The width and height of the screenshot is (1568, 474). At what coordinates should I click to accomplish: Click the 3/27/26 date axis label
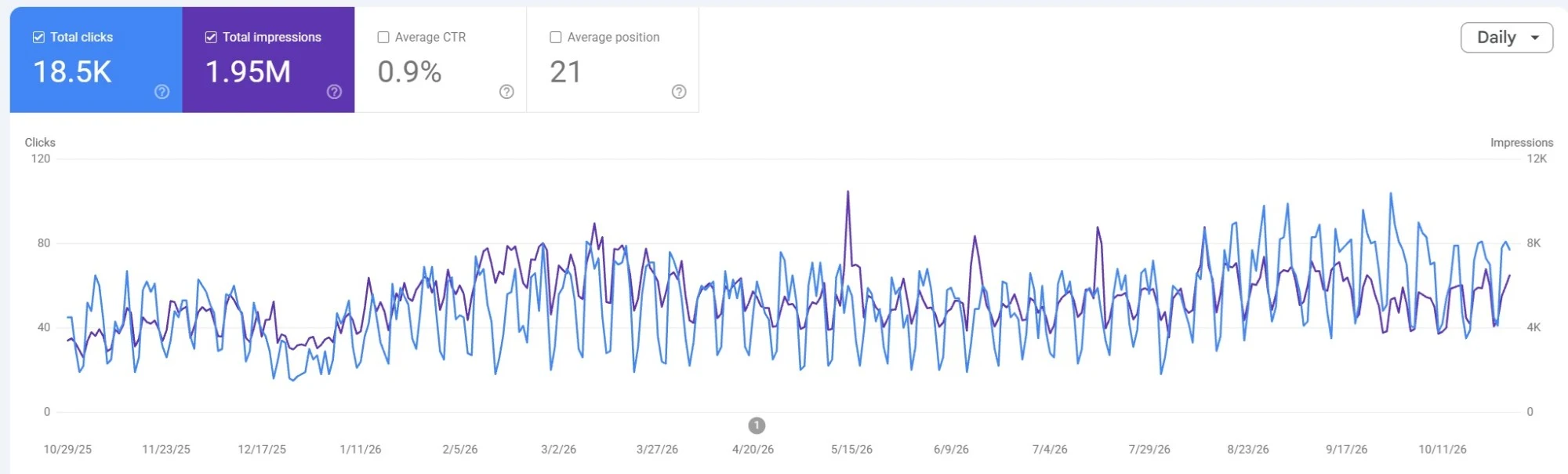tap(657, 450)
